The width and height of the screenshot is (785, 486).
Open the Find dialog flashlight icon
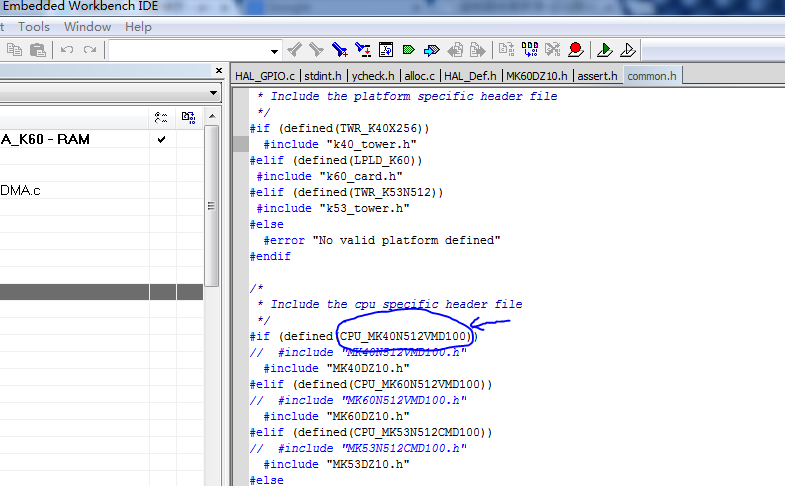tap(340, 50)
